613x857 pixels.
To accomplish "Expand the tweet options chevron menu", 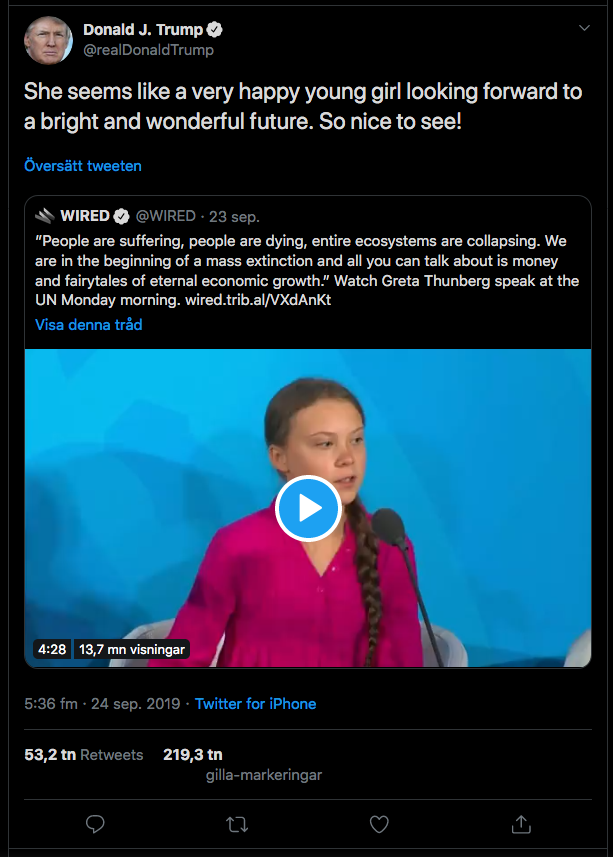I will [x=585, y=29].
